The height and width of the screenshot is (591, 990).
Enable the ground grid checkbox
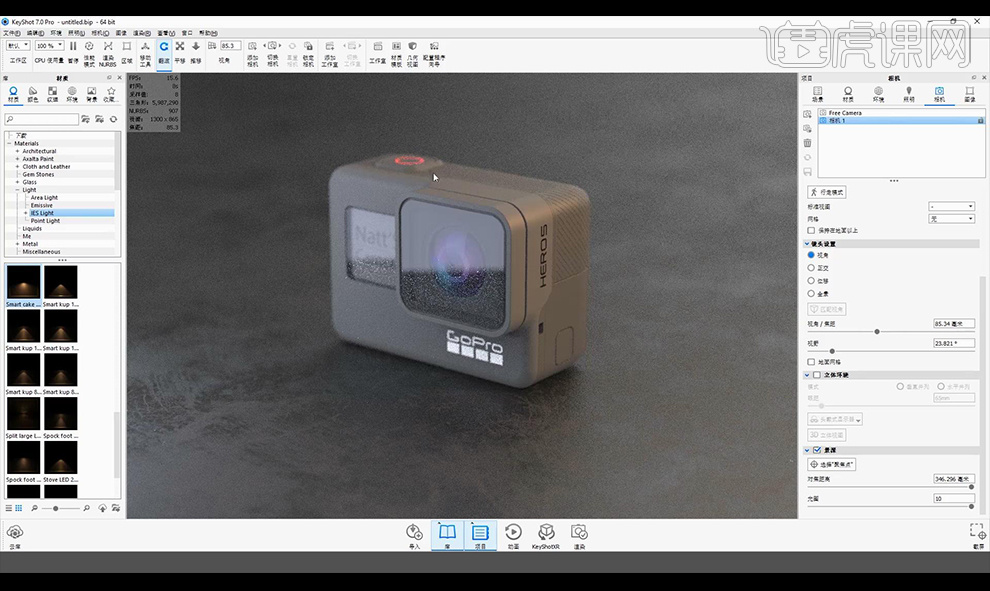coord(811,362)
